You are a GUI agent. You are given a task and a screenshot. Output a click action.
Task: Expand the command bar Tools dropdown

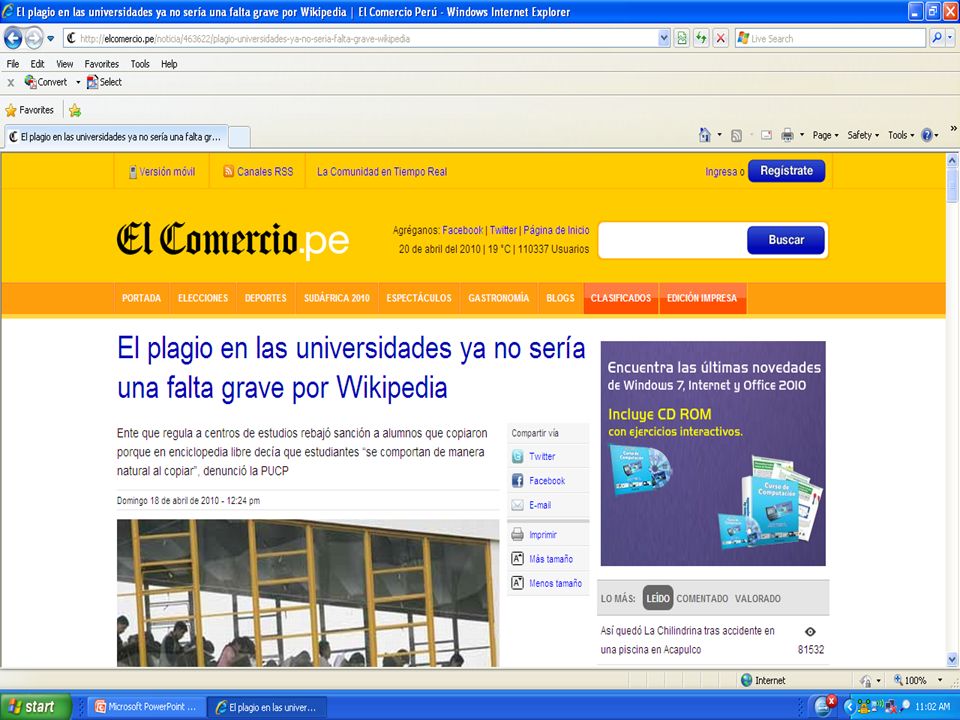click(901, 135)
